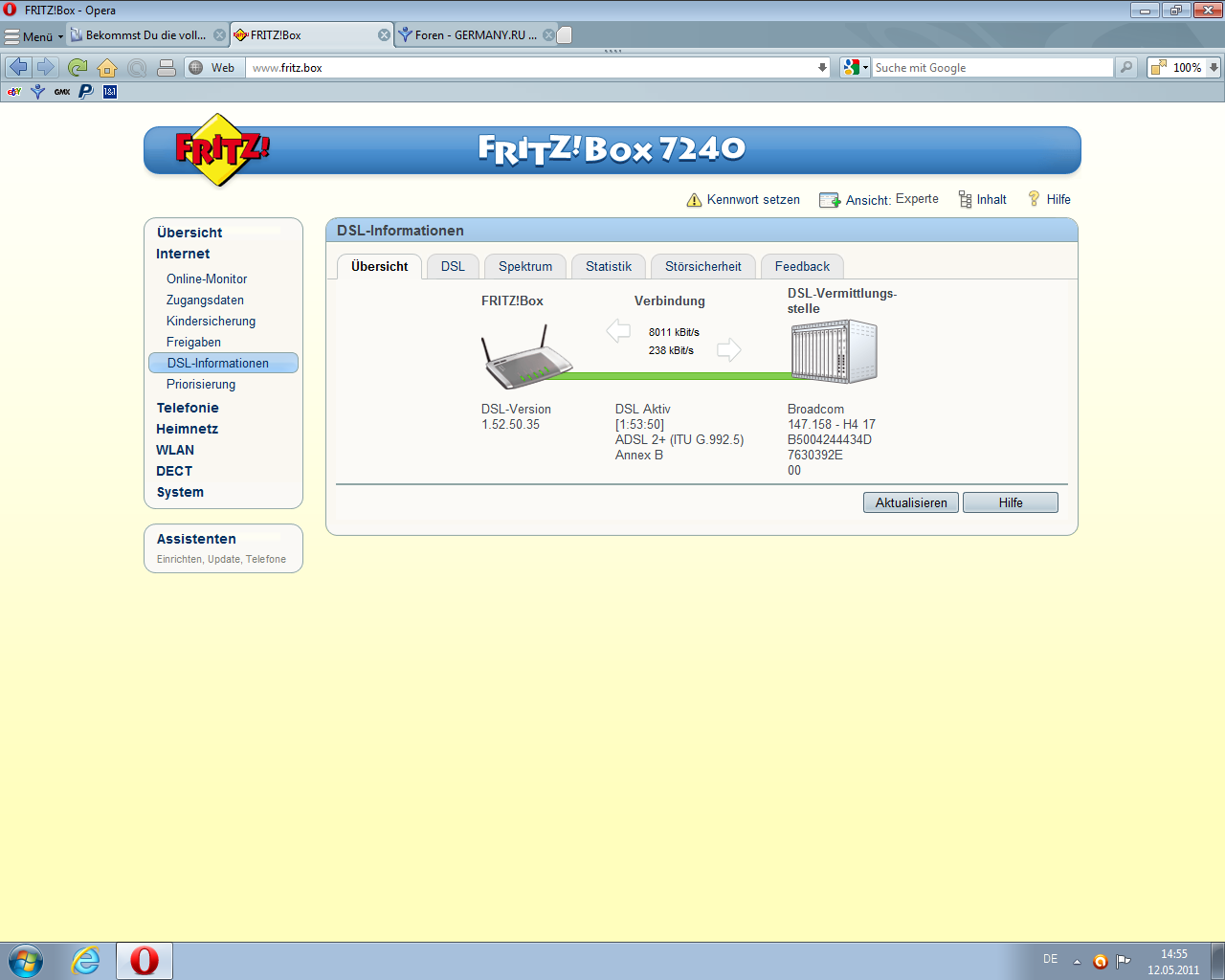
Task: Open the Assistenten panel link
Action: tap(196, 539)
